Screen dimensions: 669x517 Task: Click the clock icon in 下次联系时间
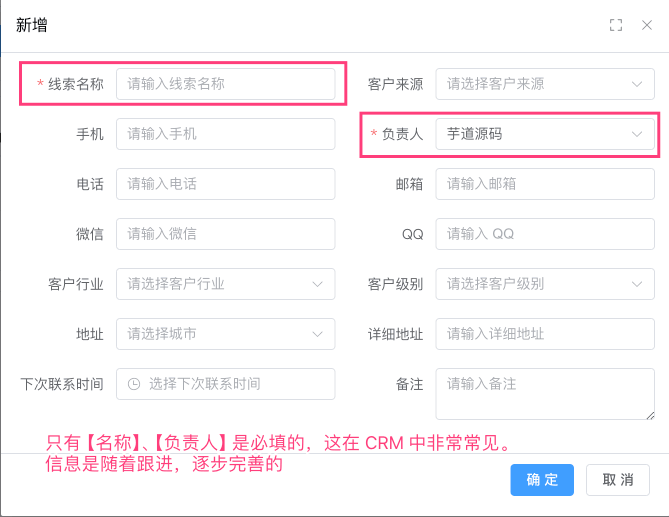click(x=134, y=384)
